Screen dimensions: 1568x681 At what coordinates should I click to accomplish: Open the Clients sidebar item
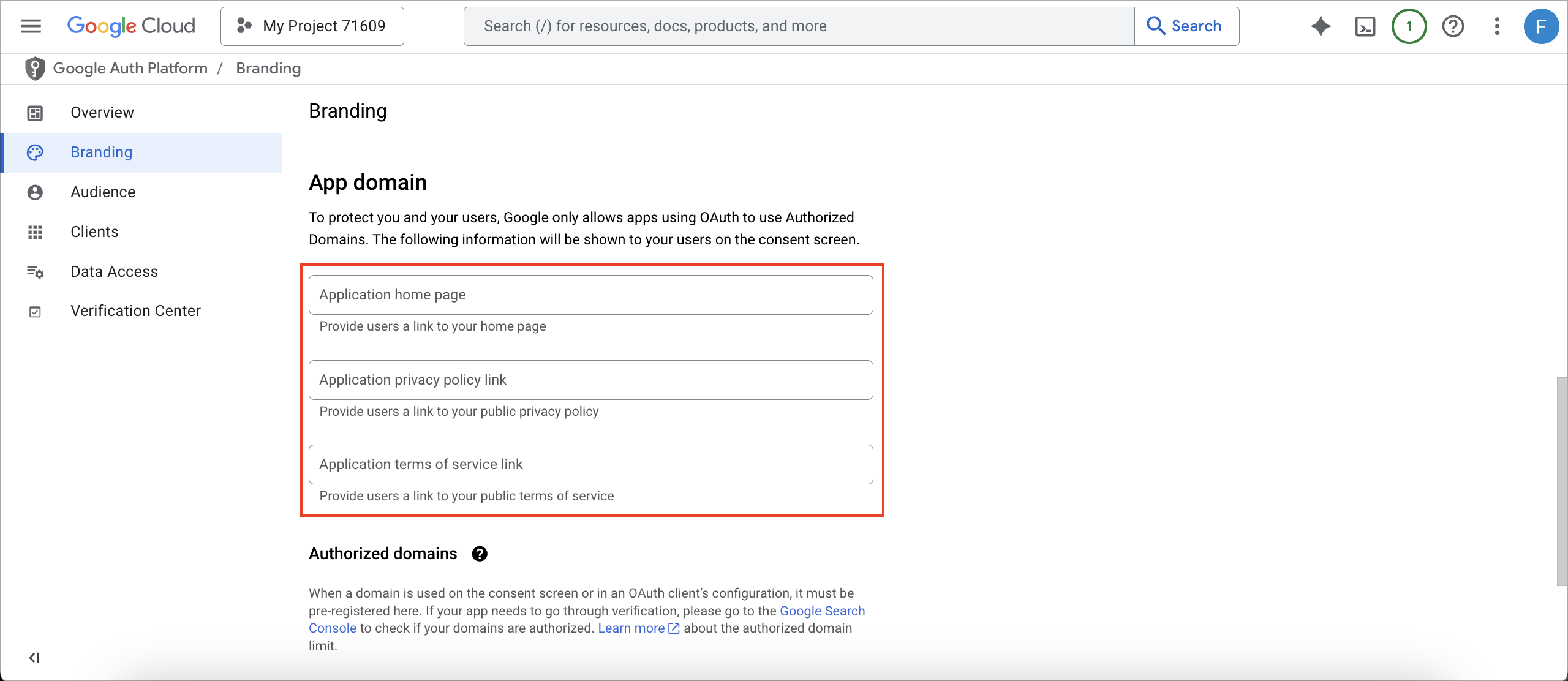(142, 232)
